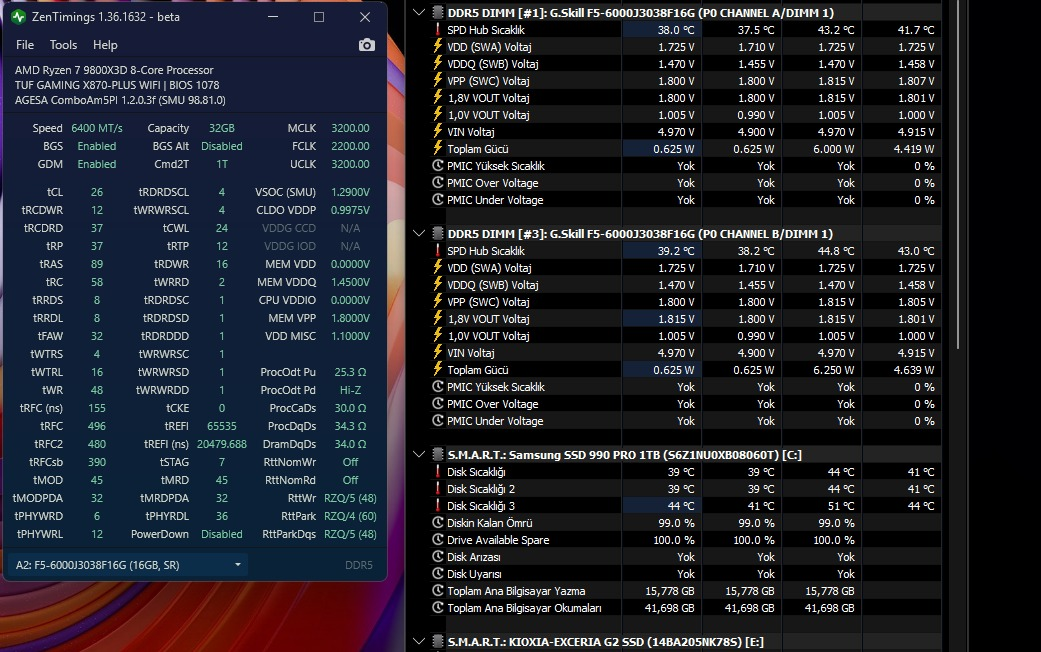This screenshot has width=1041, height=652.
Task: Click the 41,698 GB current value of host reads
Action: (669, 608)
